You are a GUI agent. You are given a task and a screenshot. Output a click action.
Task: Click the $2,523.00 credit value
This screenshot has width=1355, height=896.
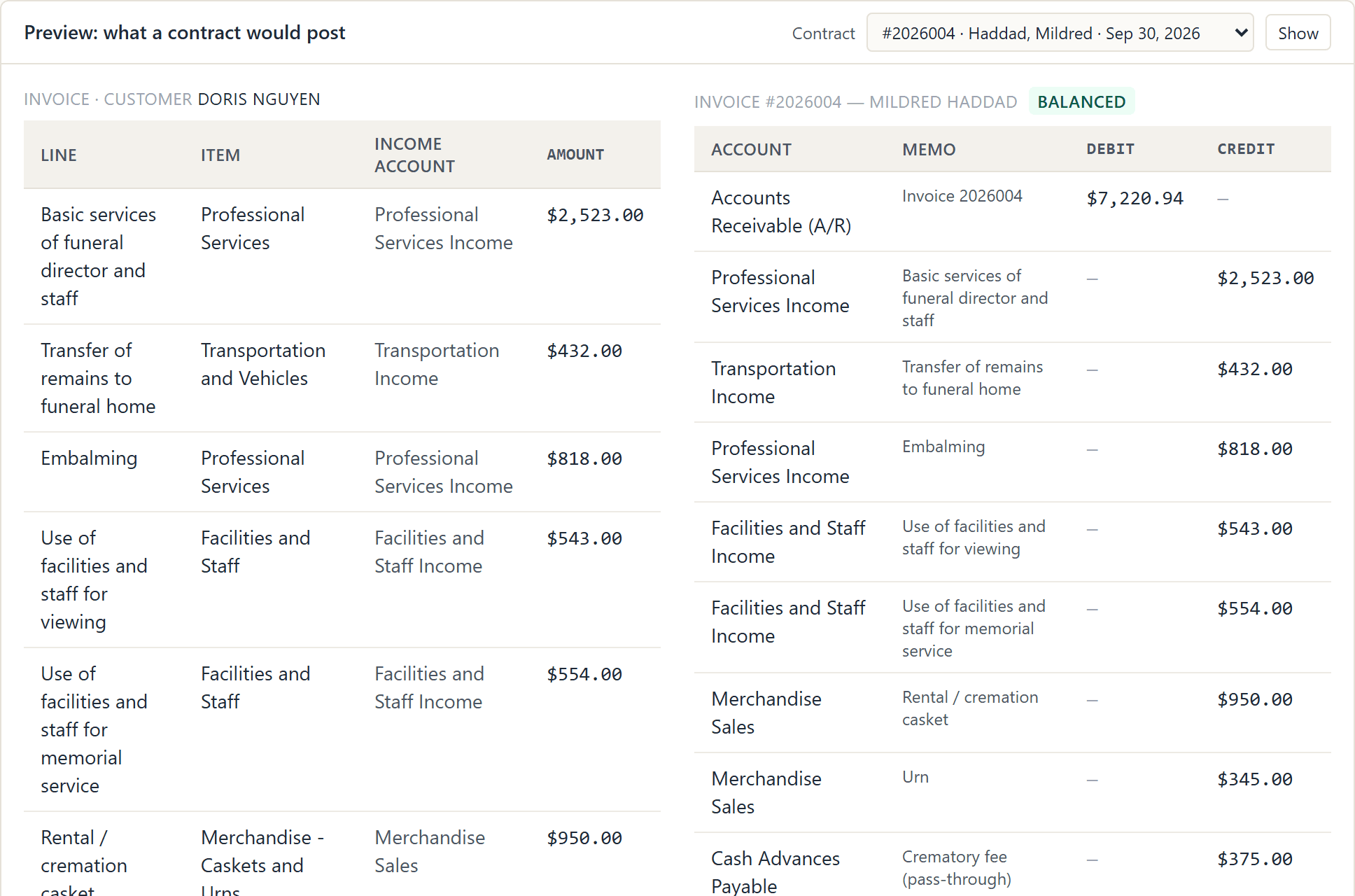coord(1265,279)
